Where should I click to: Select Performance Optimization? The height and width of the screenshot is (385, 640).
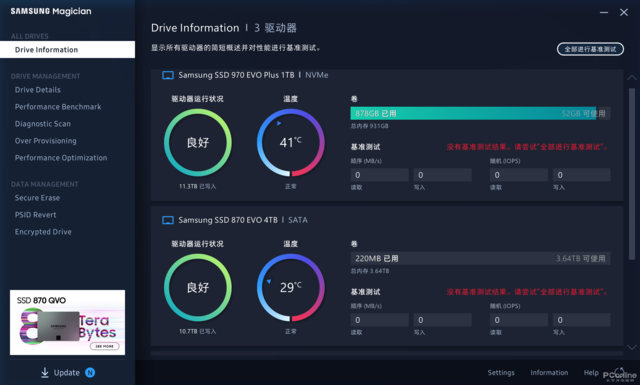point(61,158)
